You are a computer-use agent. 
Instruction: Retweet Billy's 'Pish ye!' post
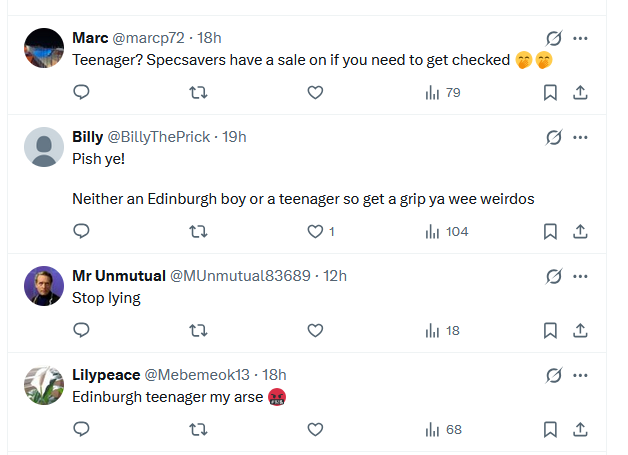tap(198, 231)
